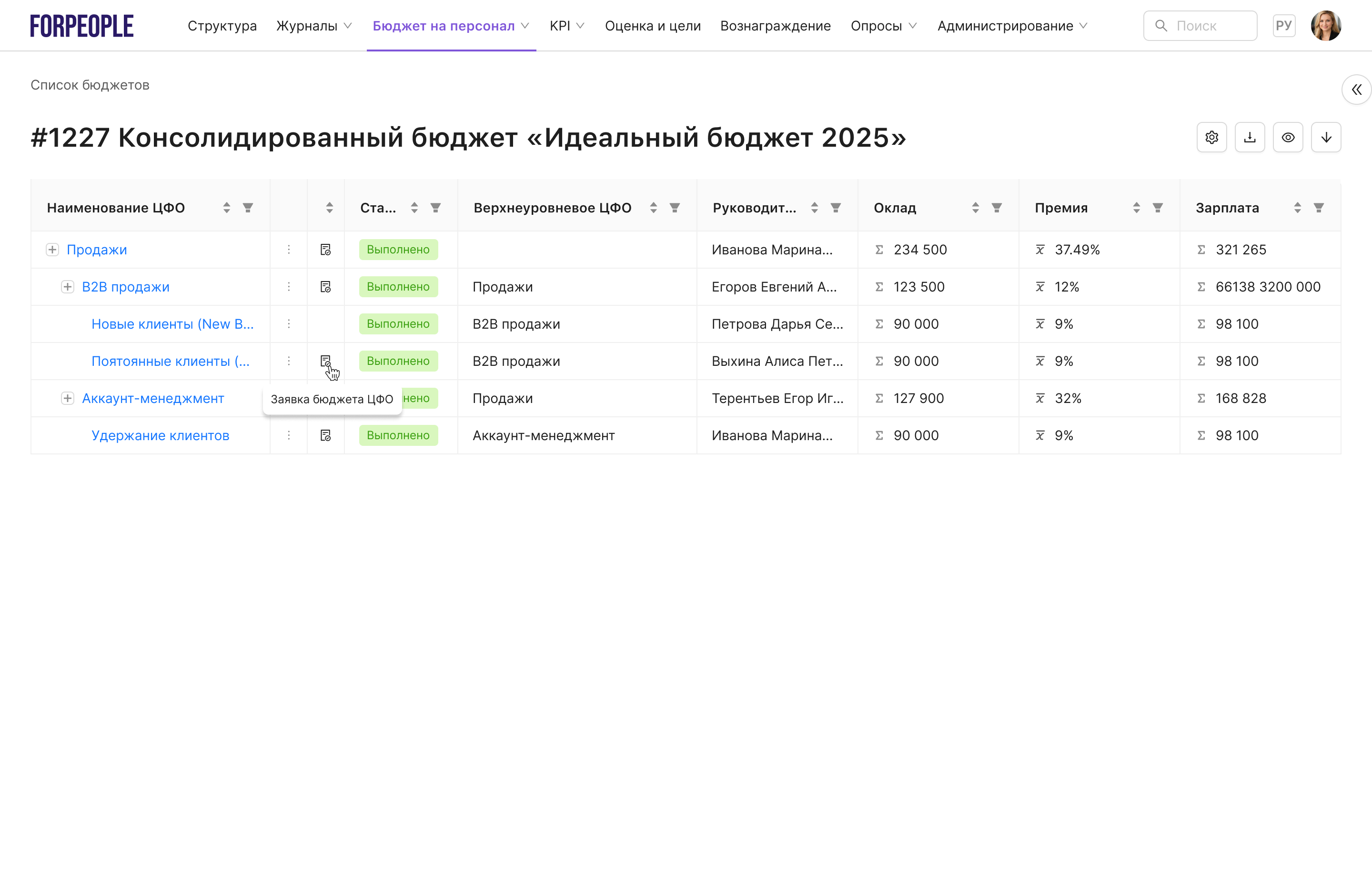The image size is (1372, 886).
Task: Open budget request icon in Продажи row
Action: [325, 250]
